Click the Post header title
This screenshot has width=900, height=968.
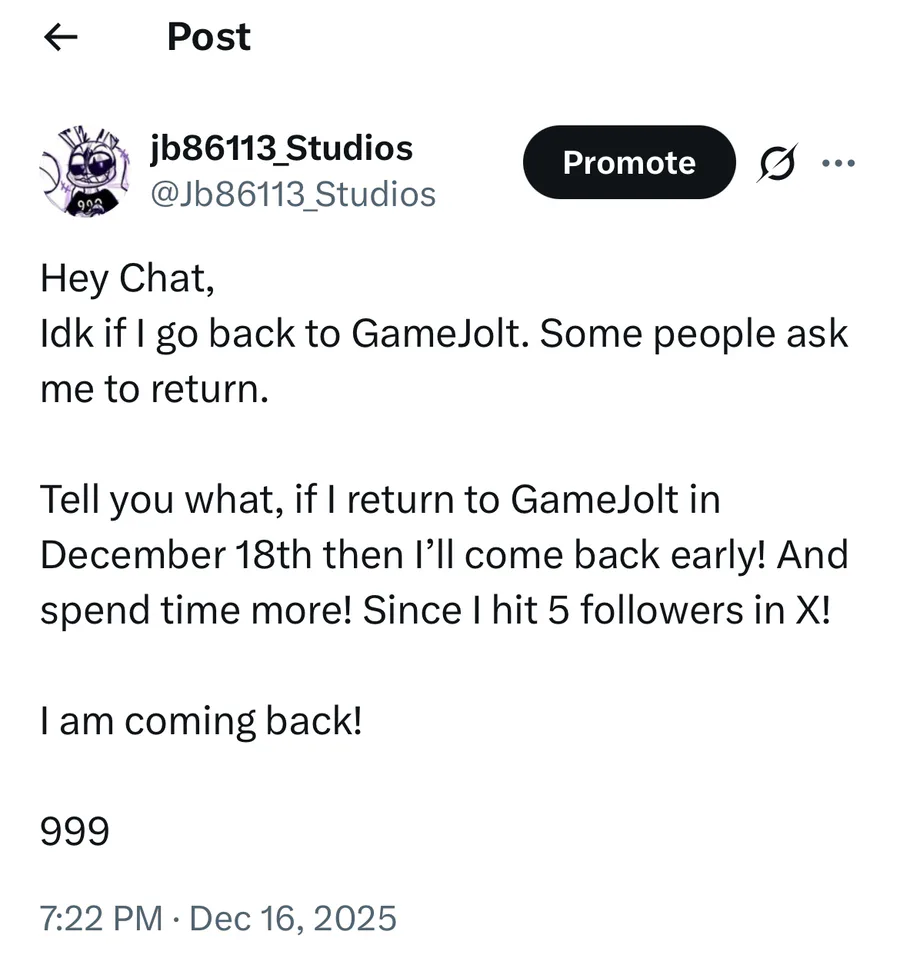tap(209, 37)
